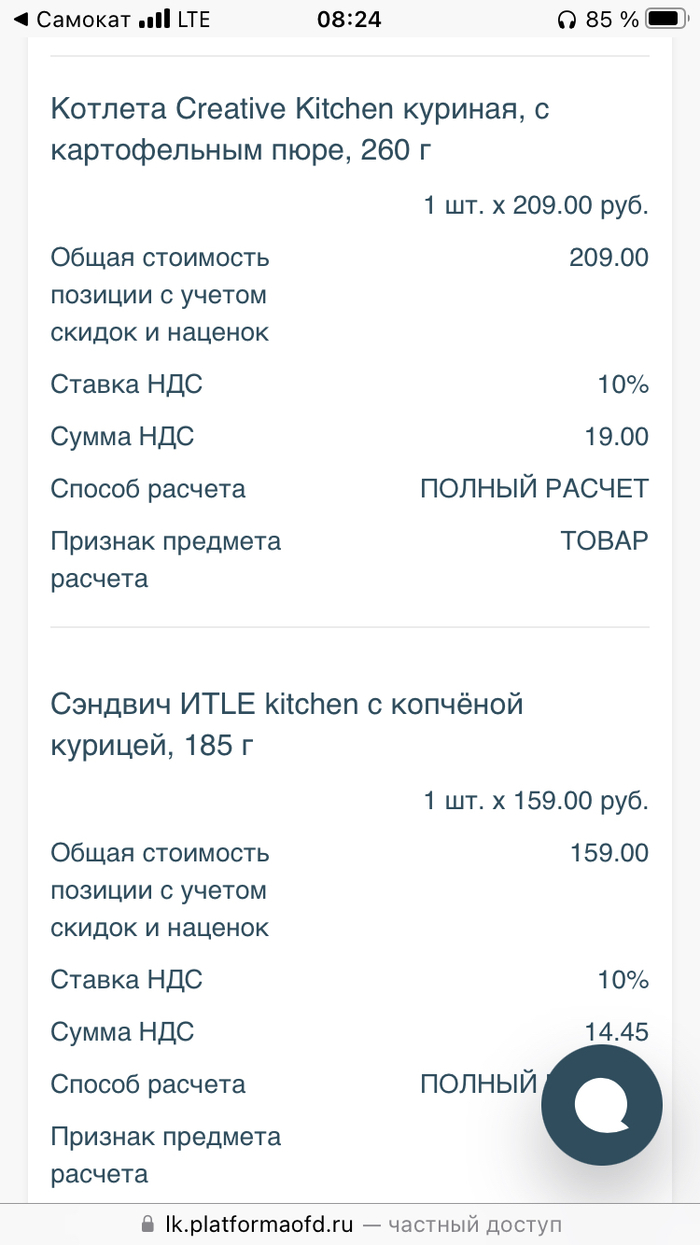This screenshot has width=700, height=1245.
Task: Tap the частный доступ private mode label
Action: (x=474, y=1224)
